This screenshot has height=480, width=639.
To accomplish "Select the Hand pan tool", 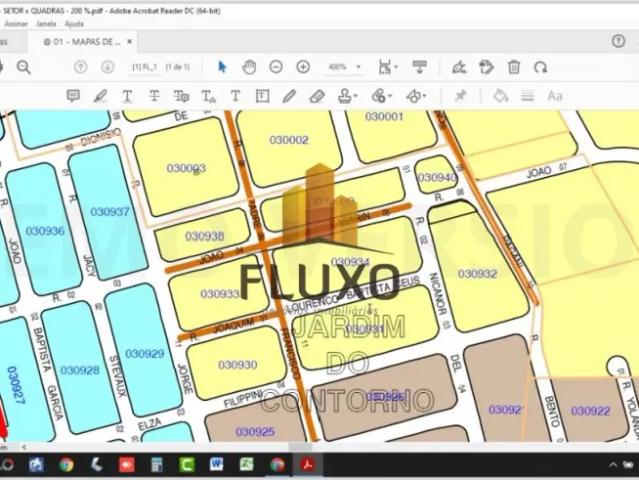I will (x=249, y=67).
